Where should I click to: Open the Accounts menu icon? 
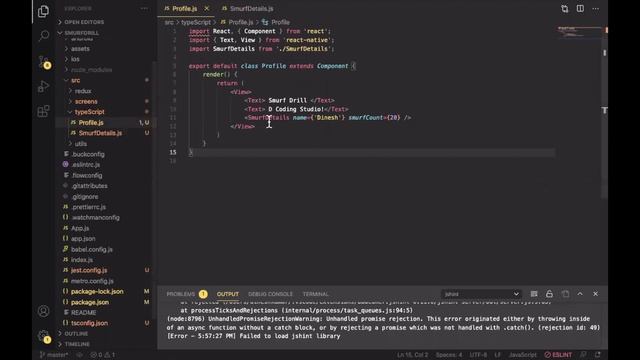click(43, 311)
